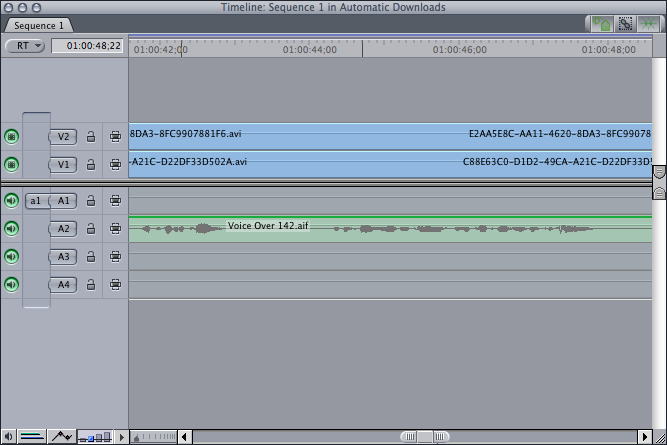
Task: Toggle Auto Select on track A3
Action: click(115, 257)
